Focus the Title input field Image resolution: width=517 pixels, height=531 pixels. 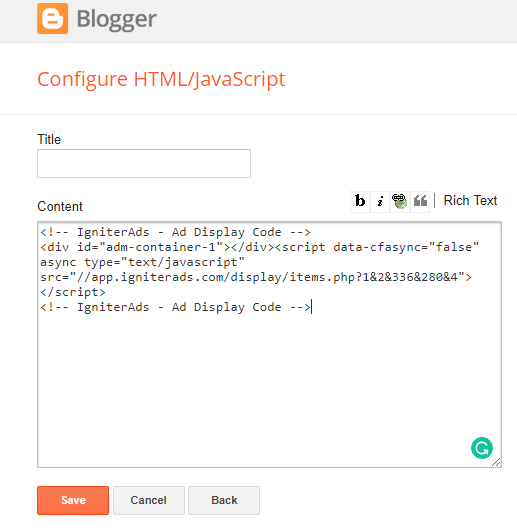pyautogui.click(x=144, y=163)
